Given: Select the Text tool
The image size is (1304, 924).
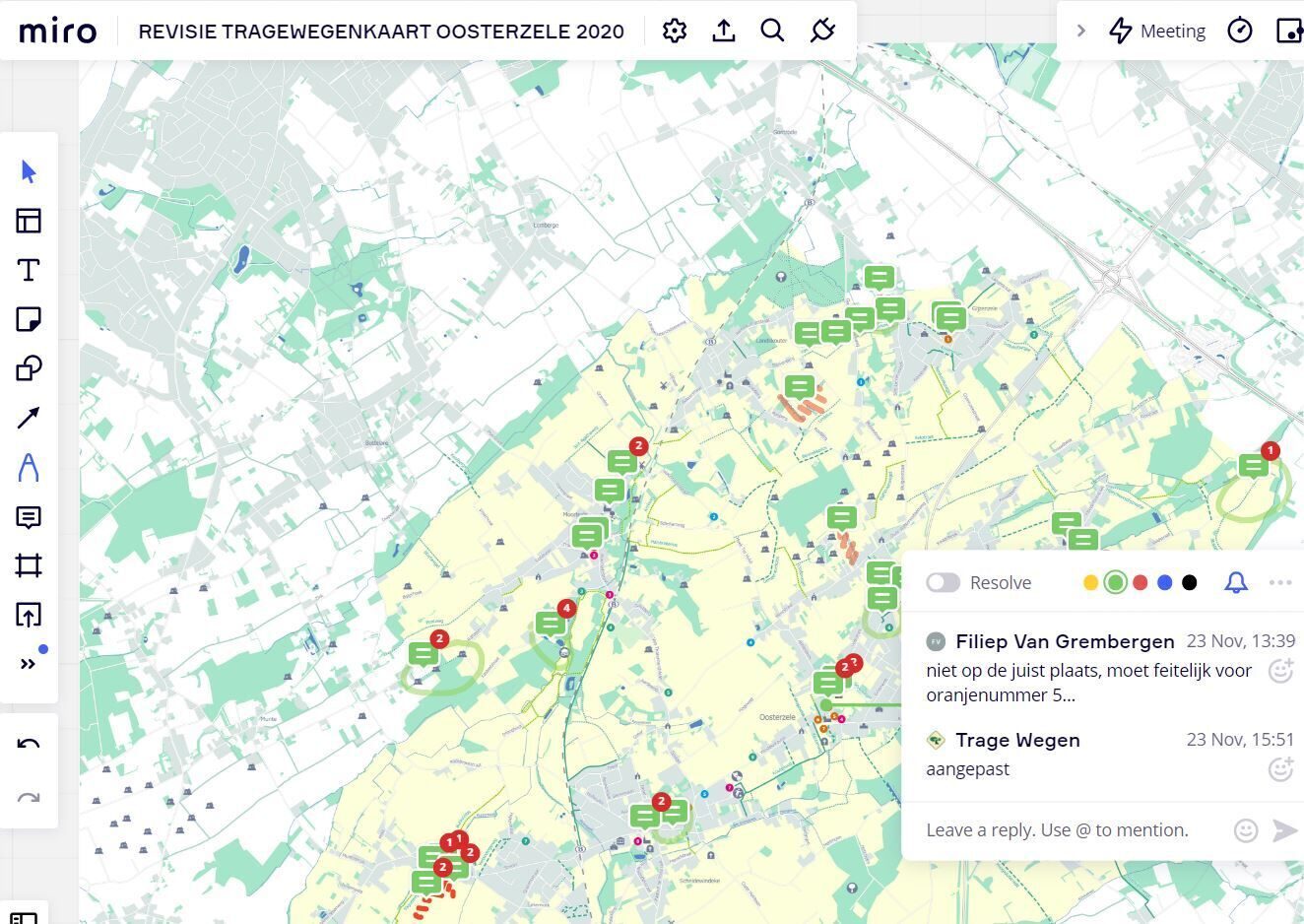Looking at the screenshot, I should [x=29, y=270].
